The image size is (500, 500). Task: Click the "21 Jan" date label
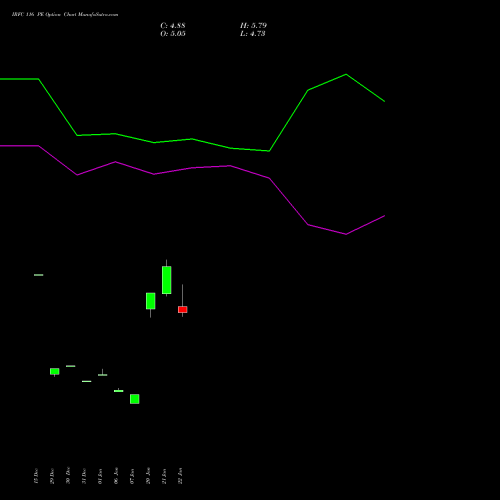click(x=164, y=476)
